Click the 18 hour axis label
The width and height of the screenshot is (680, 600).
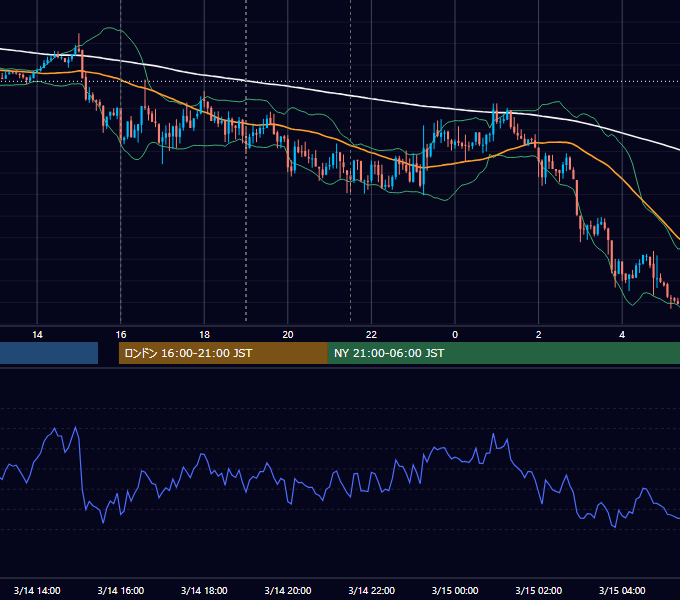[x=204, y=334]
